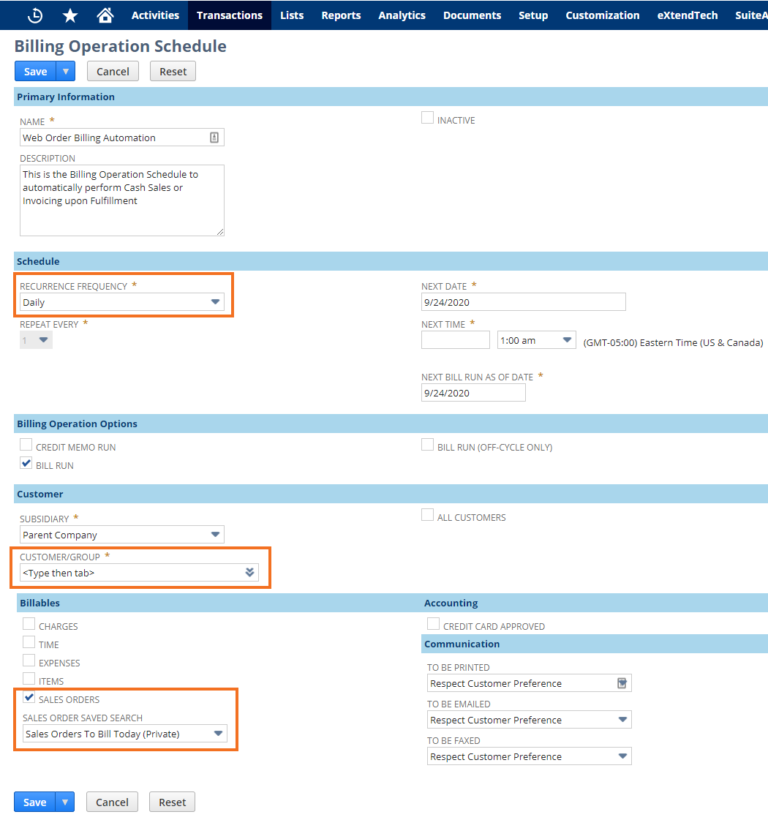The image size is (768, 820).
Task: Expand the Subsidiary dropdown
Action: pos(215,534)
